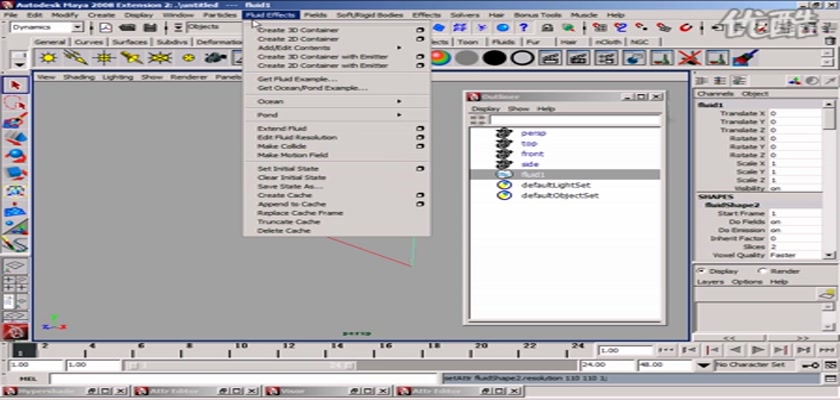Open option box for Create 3D Container
The height and width of the screenshot is (400, 840).
(x=420, y=30)
